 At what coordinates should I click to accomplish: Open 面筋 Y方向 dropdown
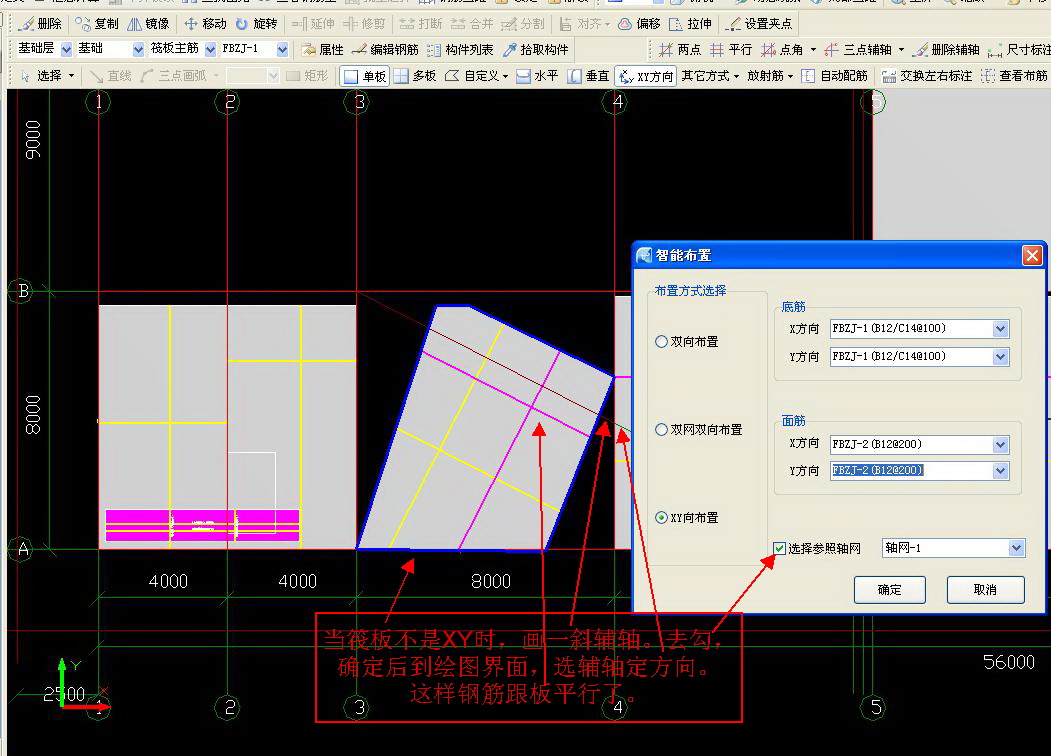pos(1000,471)
